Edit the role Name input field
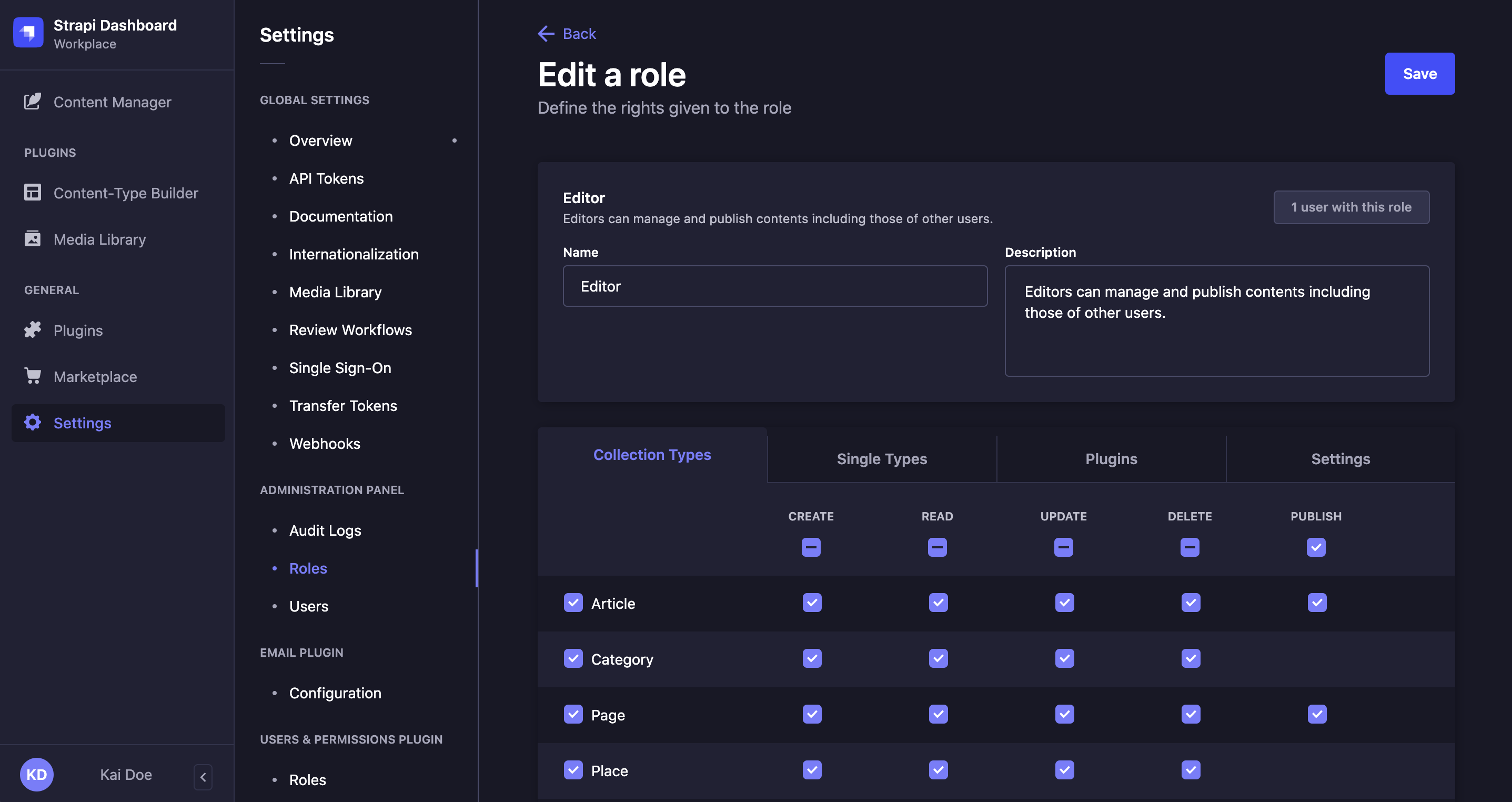 775,286
